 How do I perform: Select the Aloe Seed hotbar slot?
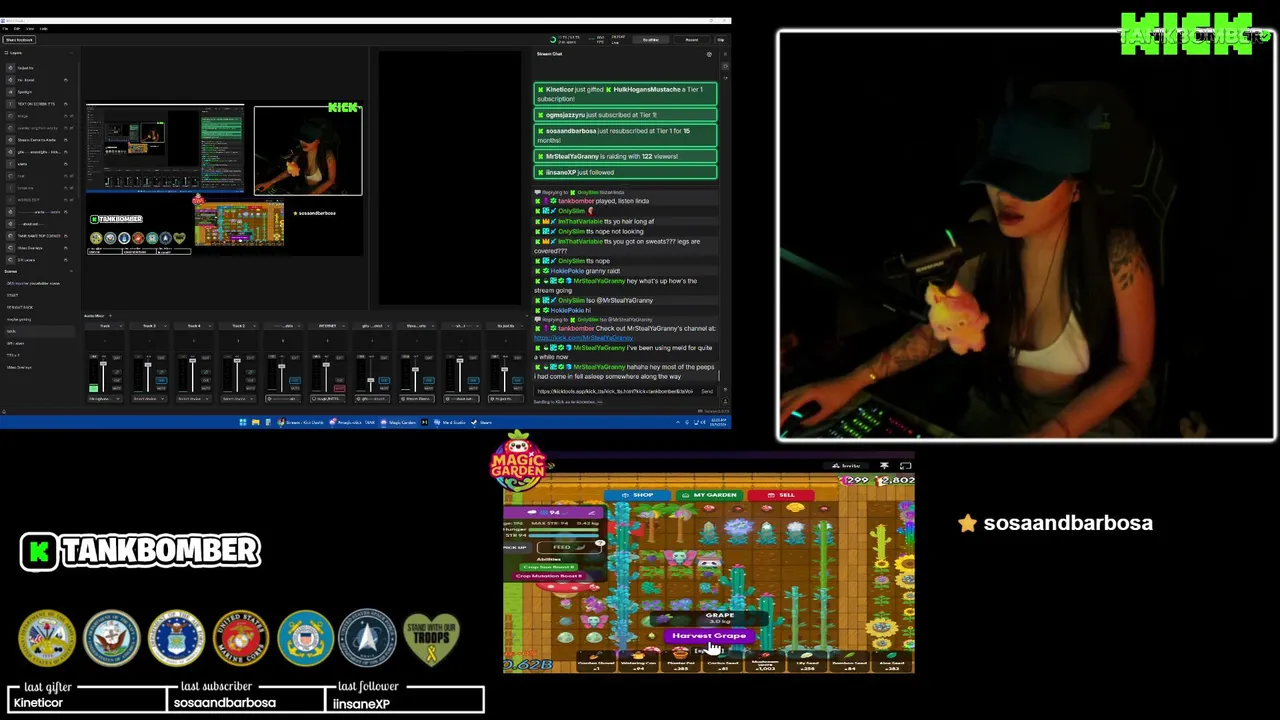[891, 661]
